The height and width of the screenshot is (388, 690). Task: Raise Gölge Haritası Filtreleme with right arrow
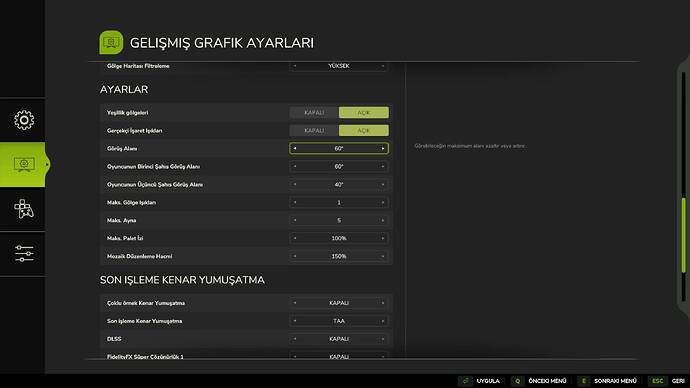click(x=383, y=66)
